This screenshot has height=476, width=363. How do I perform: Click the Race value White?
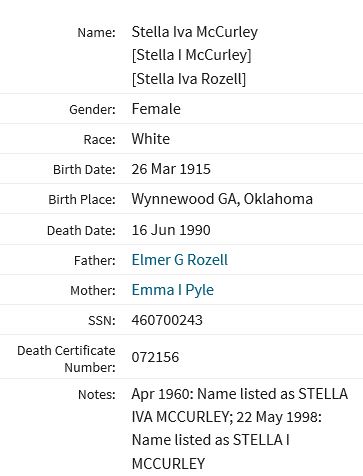pyautogui.click(x=151, y=139)
